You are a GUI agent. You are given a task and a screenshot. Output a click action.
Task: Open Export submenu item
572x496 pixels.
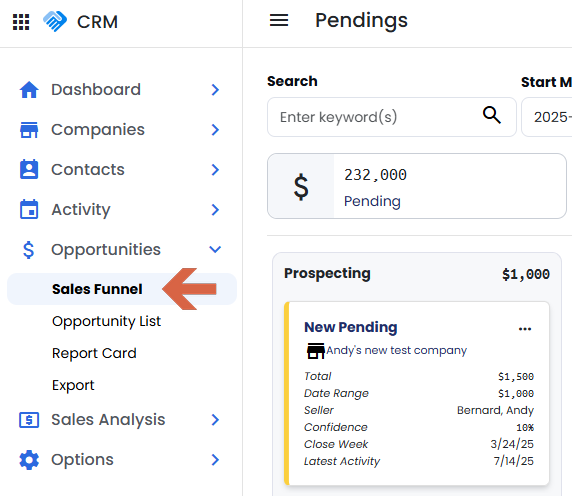click(x=73, y=385)
